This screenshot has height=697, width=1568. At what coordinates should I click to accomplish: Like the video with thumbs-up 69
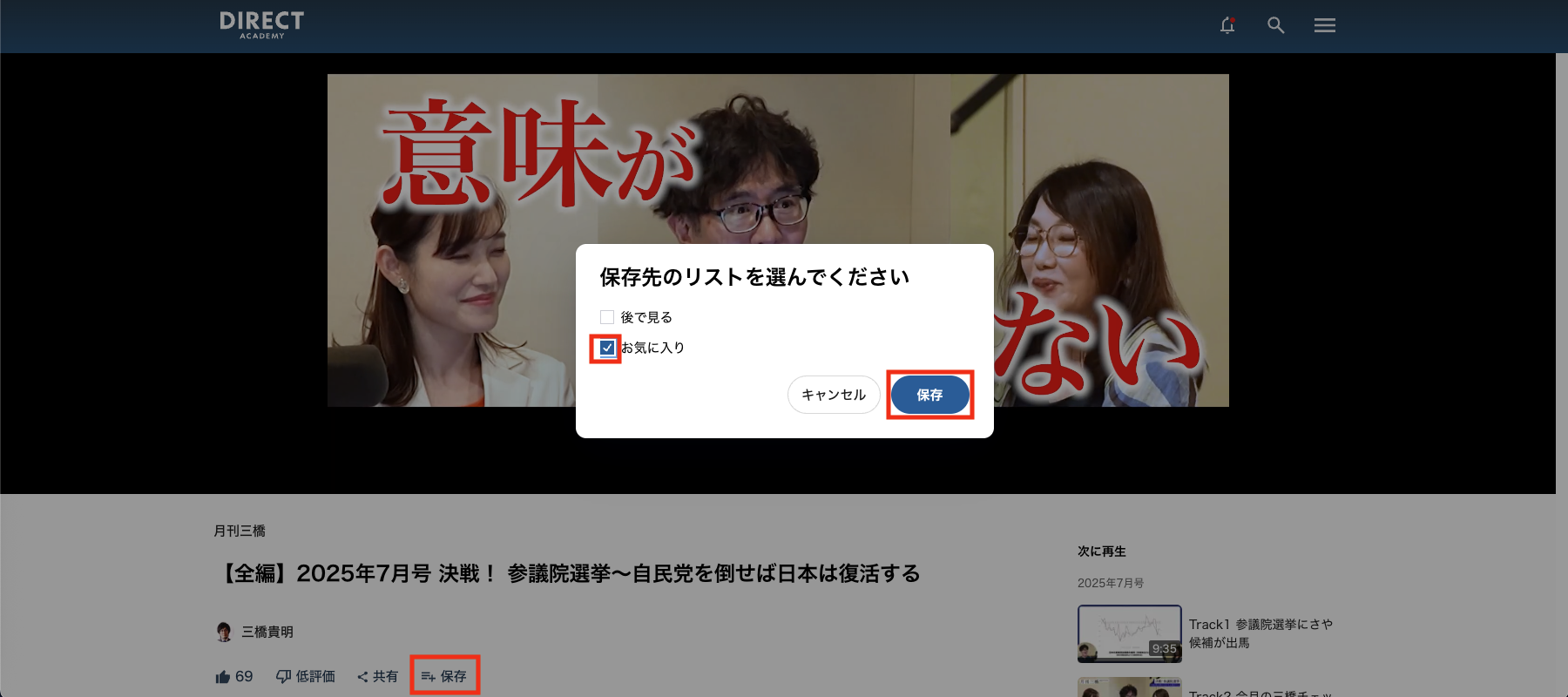click(x=234, y=676)
